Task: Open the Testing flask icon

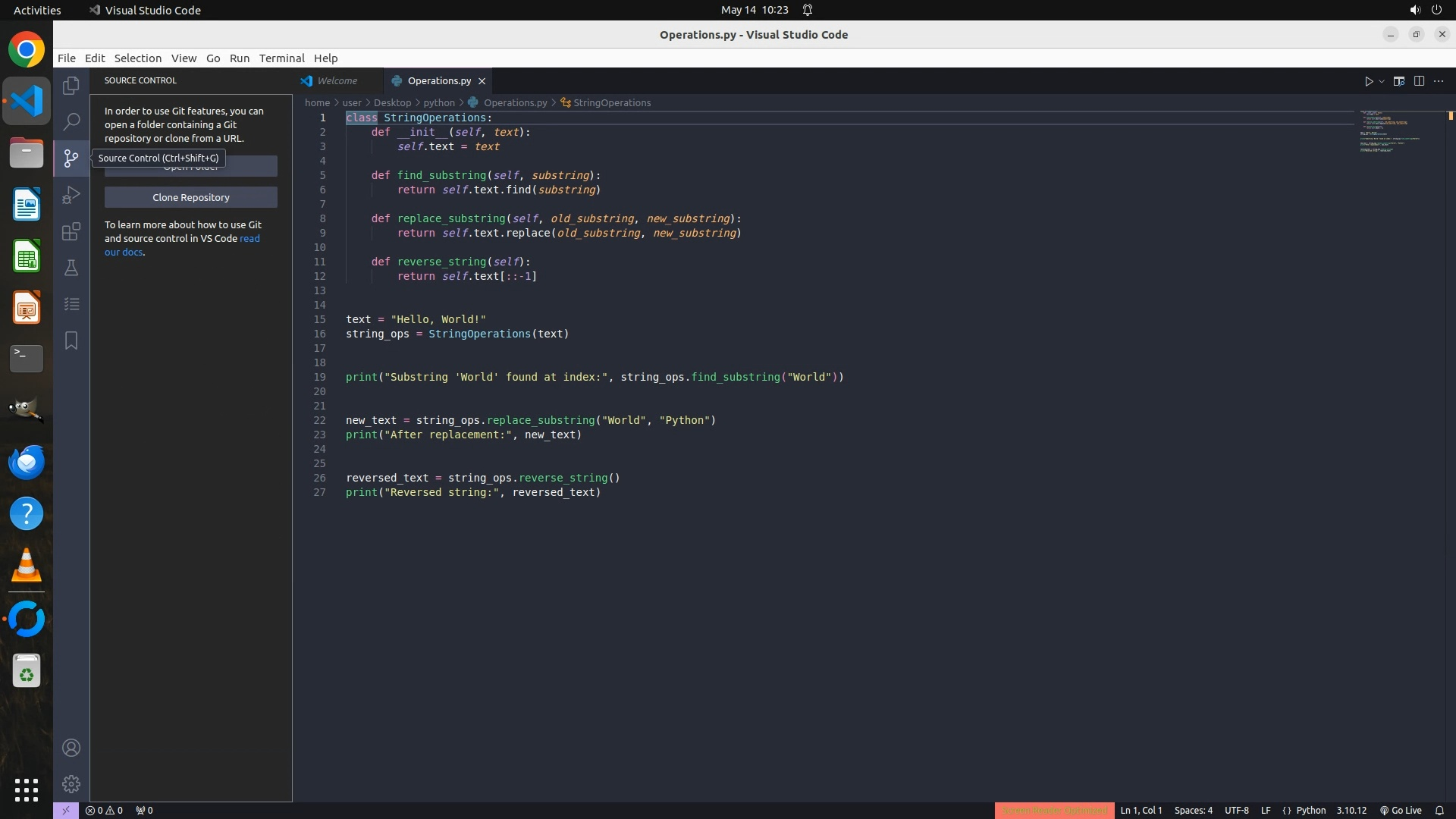Action: pyautogui.click(x=71, y=268)
